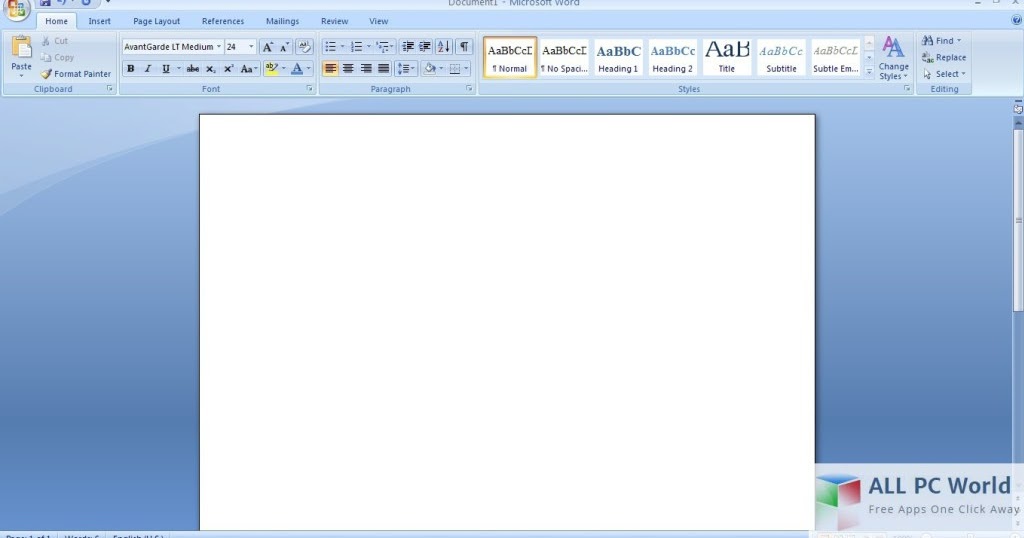This screenshot has height=538, width=1024.
Task: Open the font name dropdown AvantGarde LT Medium
Action: point(218,47)
